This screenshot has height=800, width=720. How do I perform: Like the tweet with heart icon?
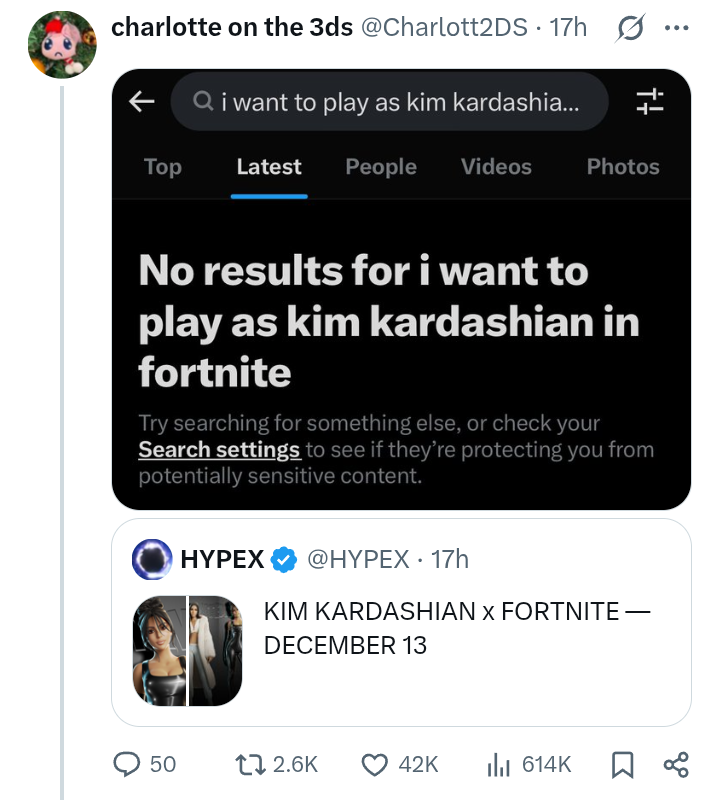point(373,764)
